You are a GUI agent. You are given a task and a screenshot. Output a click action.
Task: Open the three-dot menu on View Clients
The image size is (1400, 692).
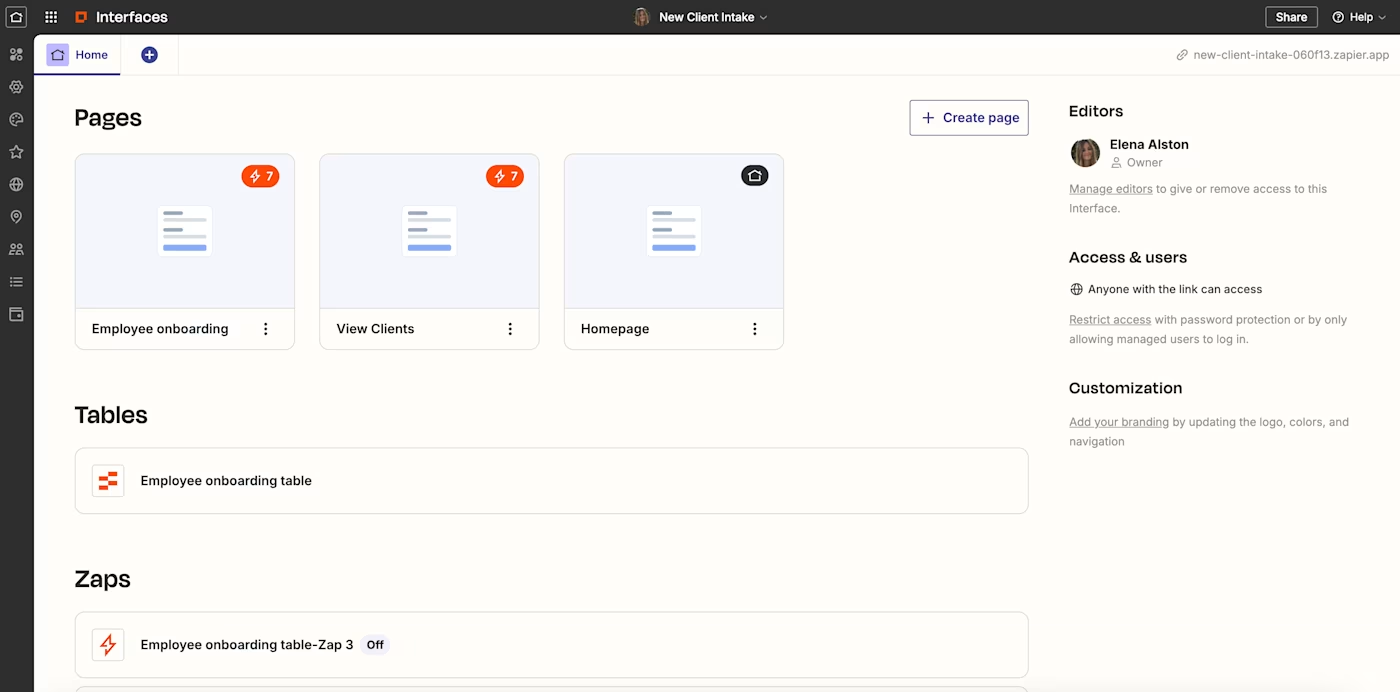coord(510,328)
